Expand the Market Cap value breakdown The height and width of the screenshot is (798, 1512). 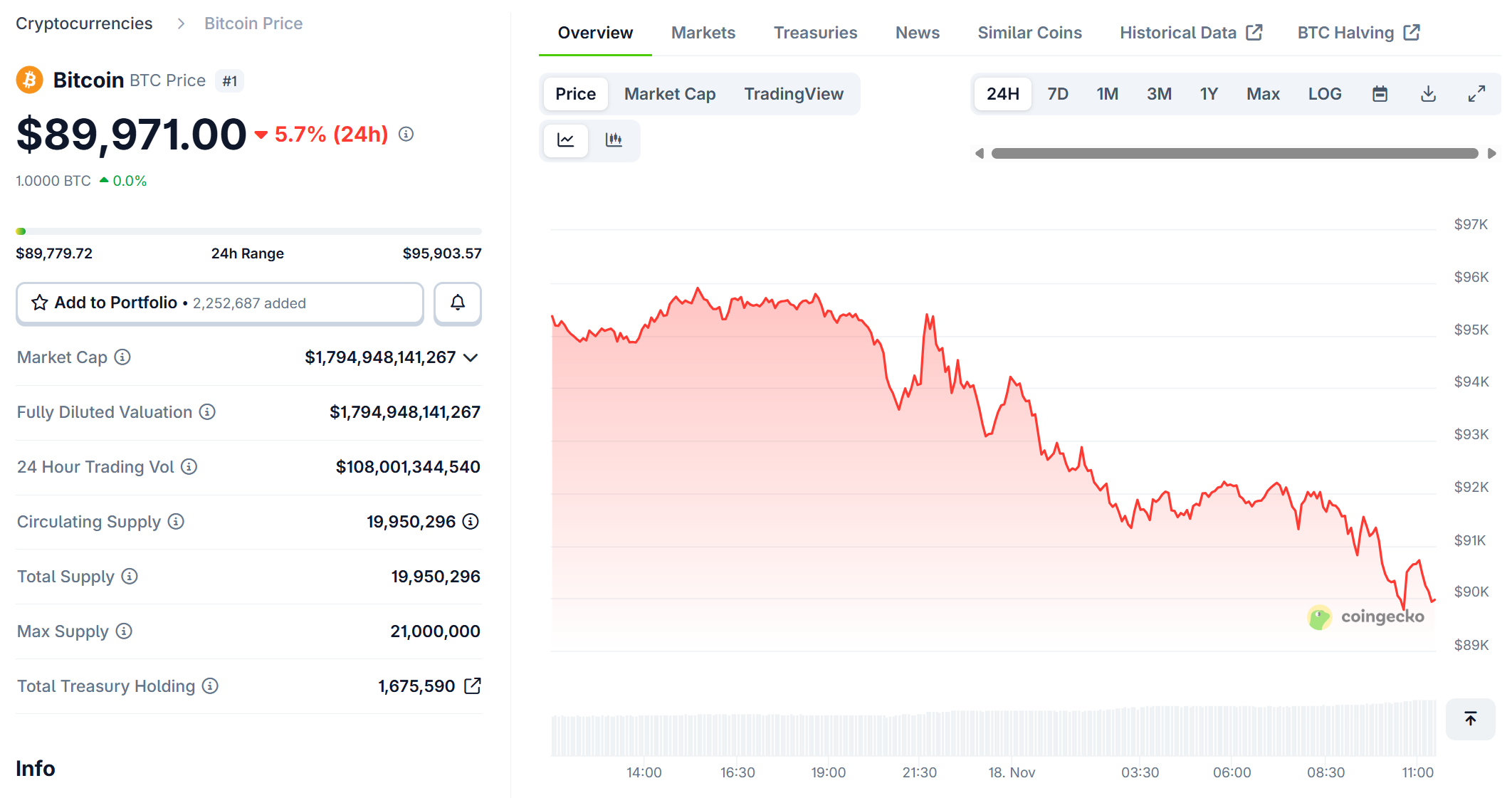click(470, 357)
